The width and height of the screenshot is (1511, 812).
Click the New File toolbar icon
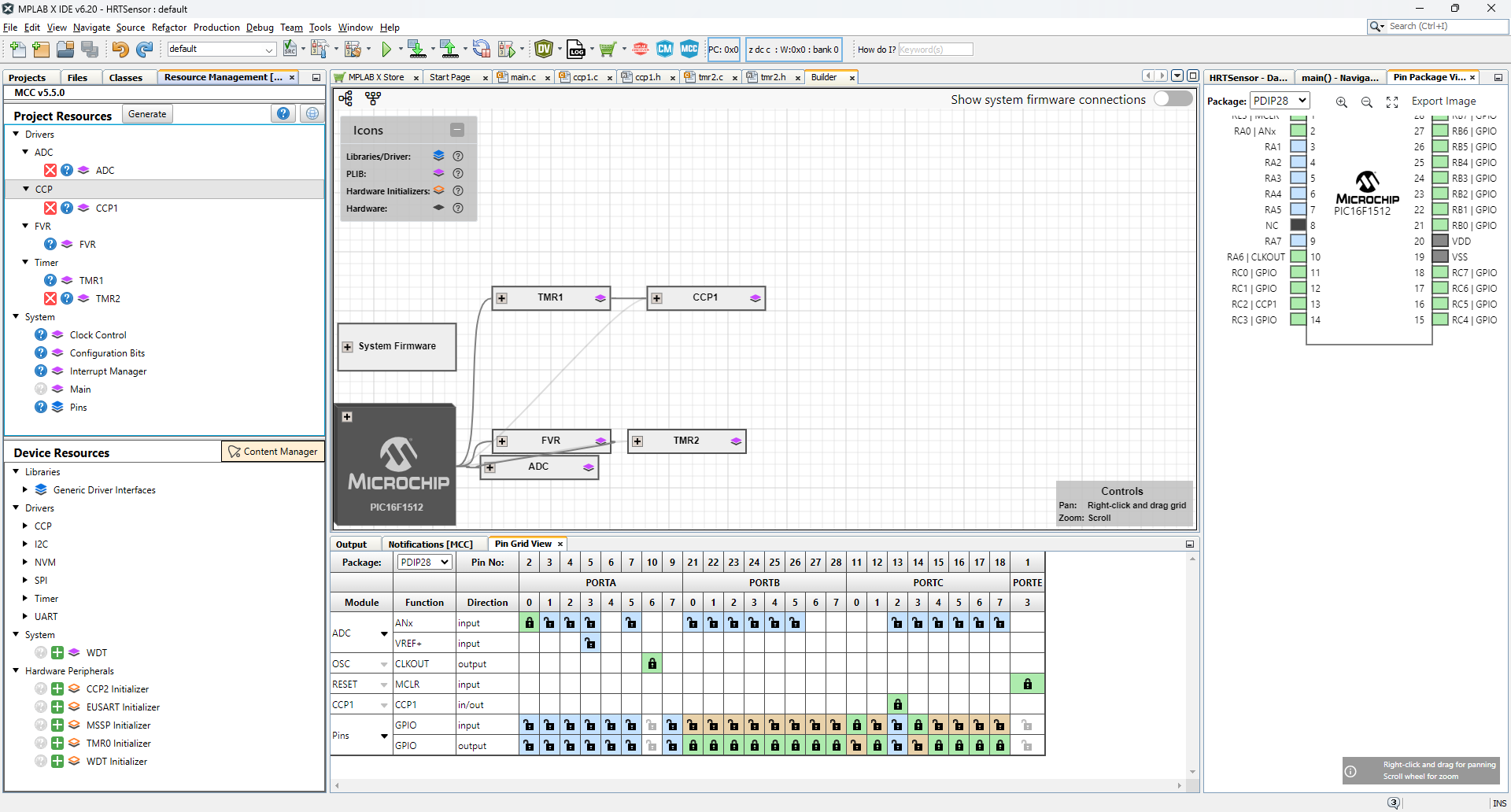pos(17,50)
